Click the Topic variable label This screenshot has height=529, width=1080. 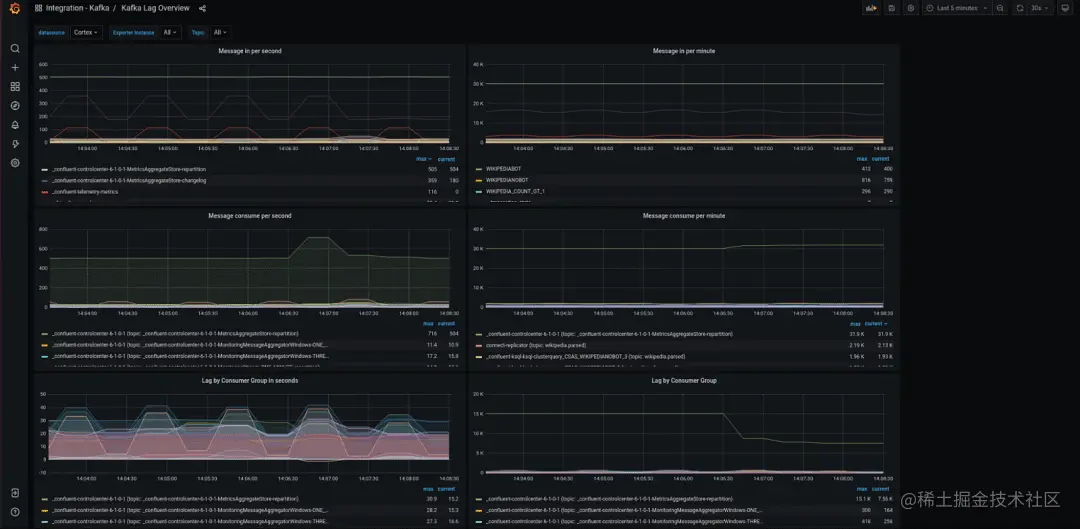point(198,32)
